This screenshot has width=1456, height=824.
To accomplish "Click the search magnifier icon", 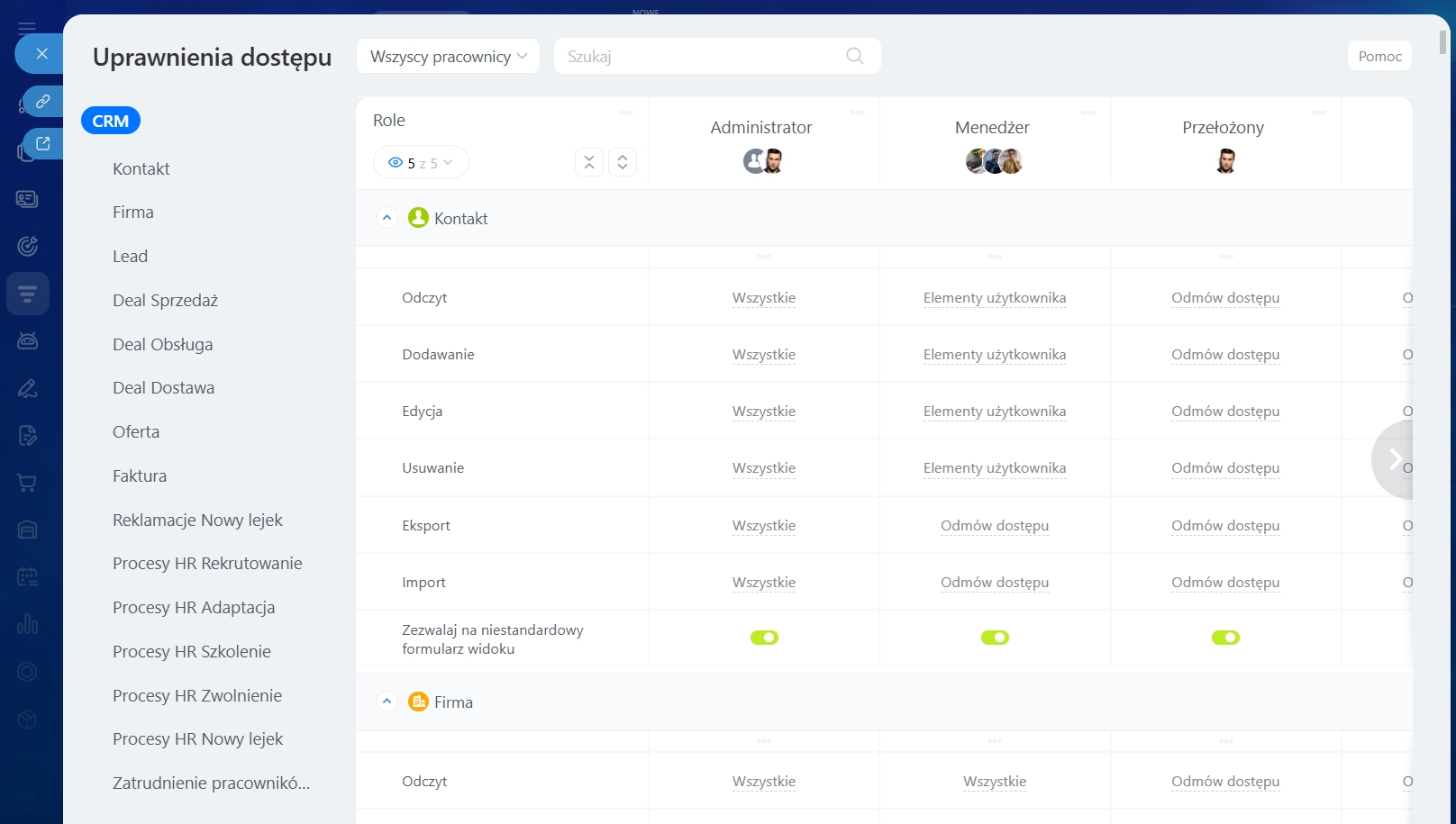I will click(854, 56).
